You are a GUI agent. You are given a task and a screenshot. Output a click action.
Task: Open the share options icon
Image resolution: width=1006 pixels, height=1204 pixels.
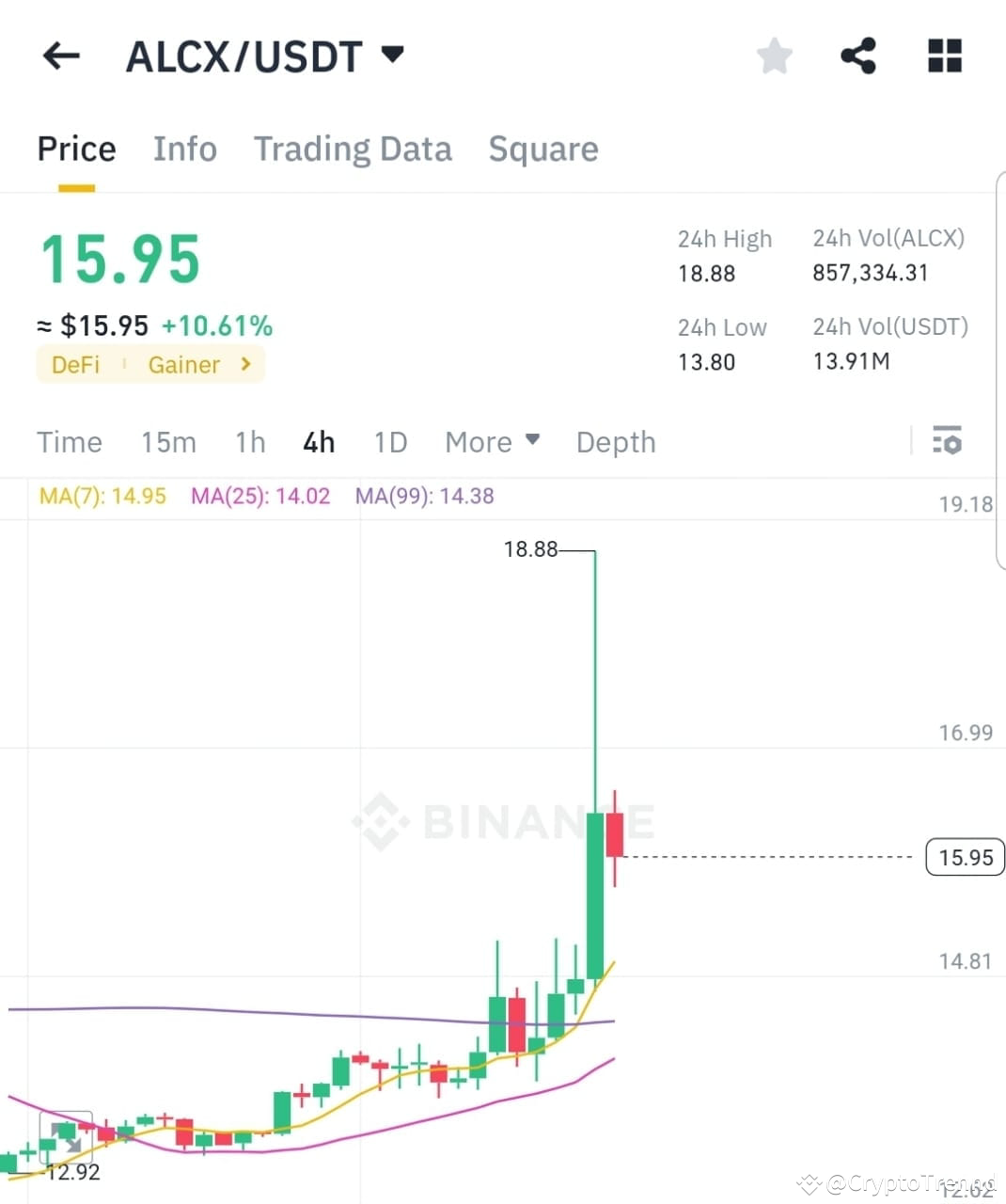[858, 55]
